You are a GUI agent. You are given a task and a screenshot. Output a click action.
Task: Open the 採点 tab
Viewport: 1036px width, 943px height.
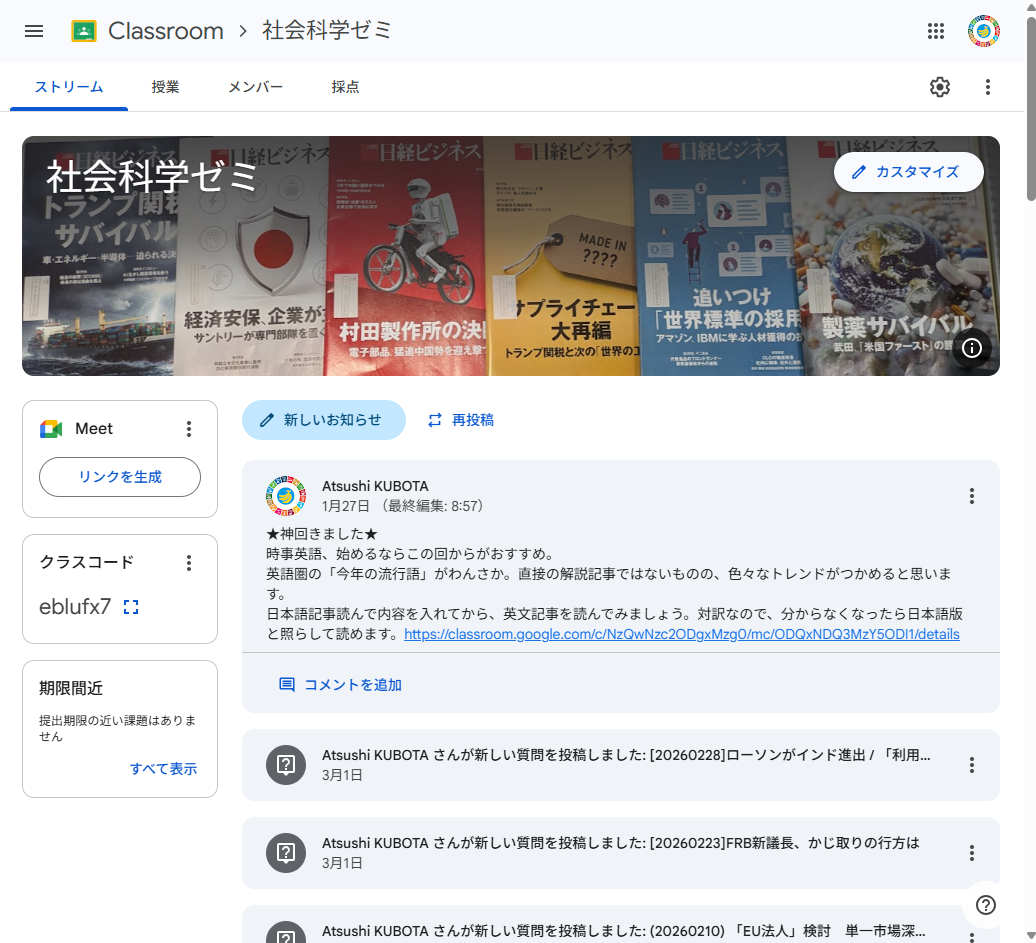coord(345,87)
